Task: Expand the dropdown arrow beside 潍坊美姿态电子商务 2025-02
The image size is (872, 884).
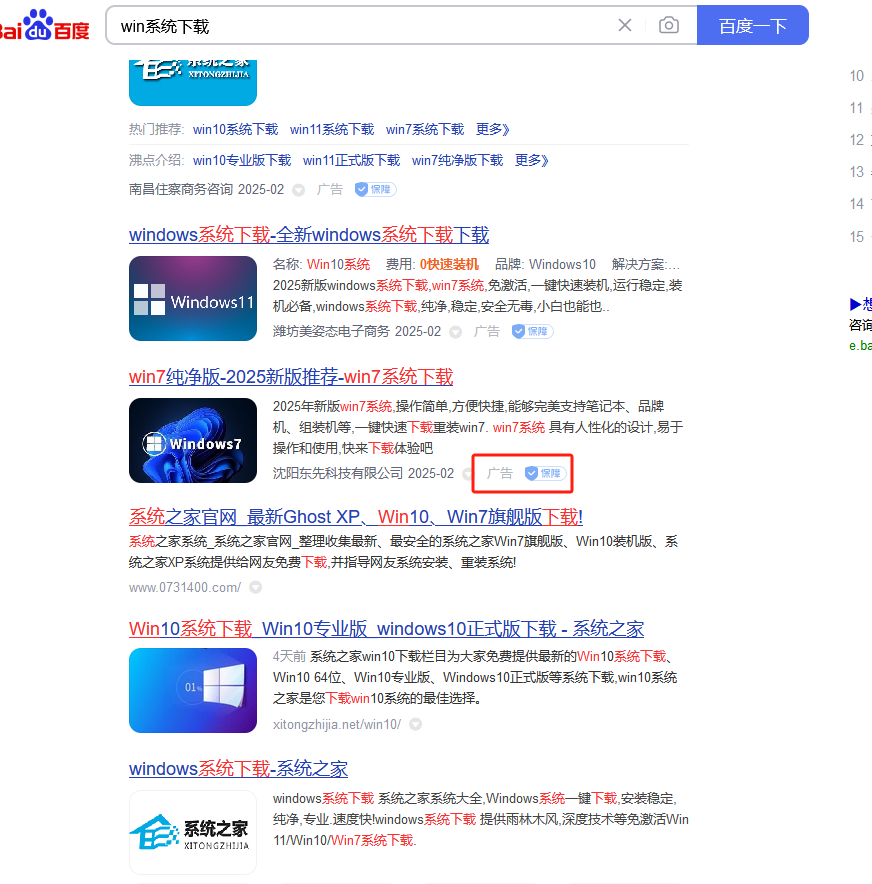Action: coord(455,333)
